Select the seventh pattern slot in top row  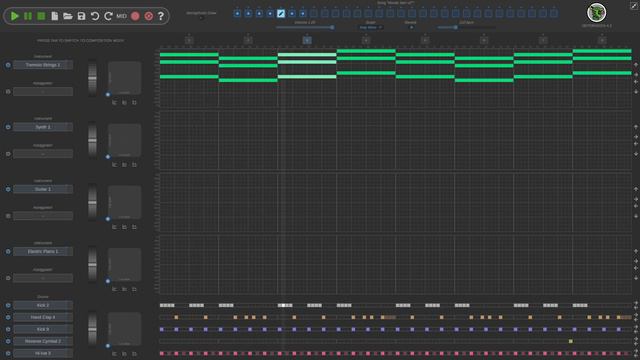[x=303, y=13]
